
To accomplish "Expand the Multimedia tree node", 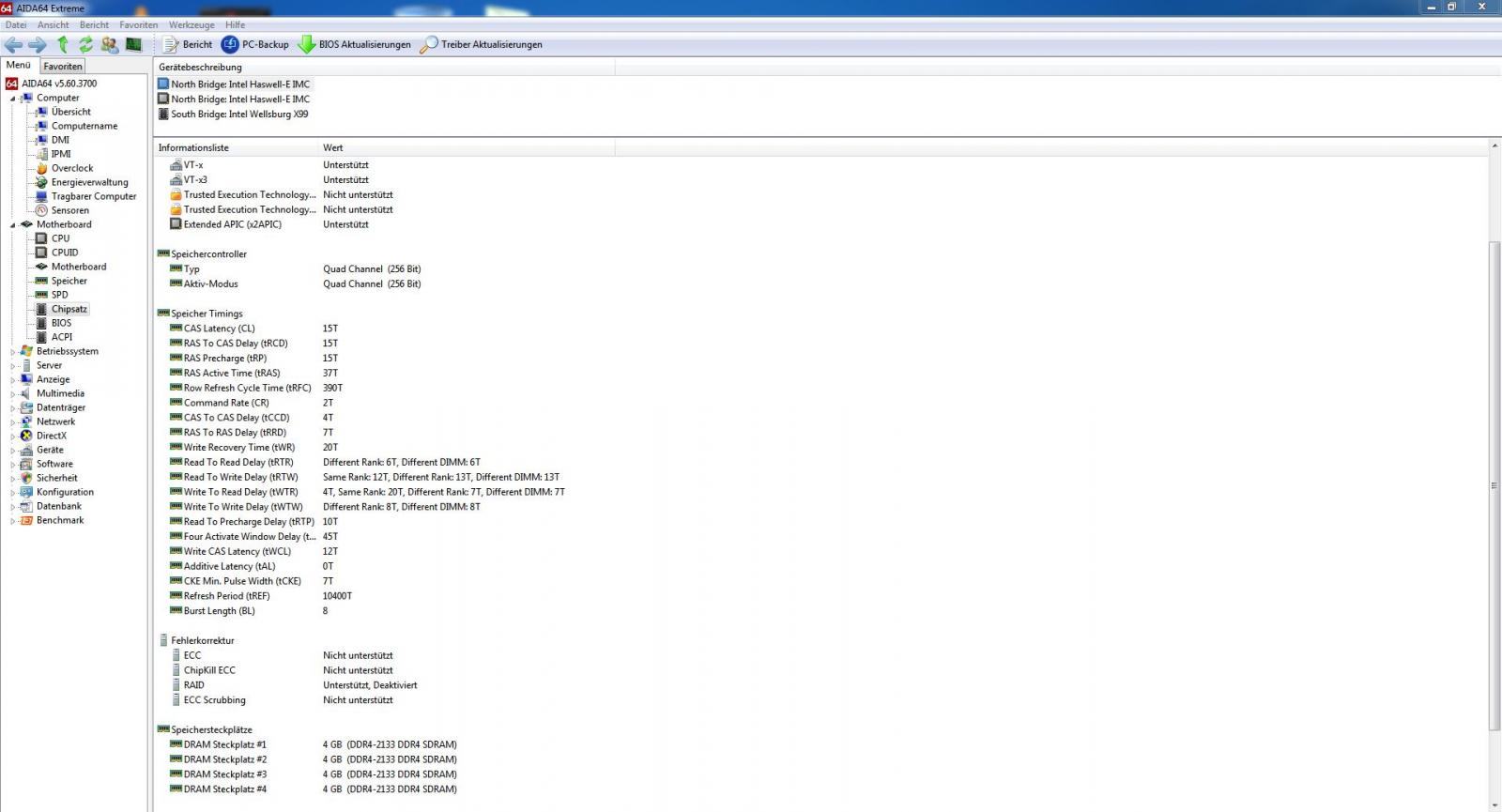I will [x=13, y=393].
